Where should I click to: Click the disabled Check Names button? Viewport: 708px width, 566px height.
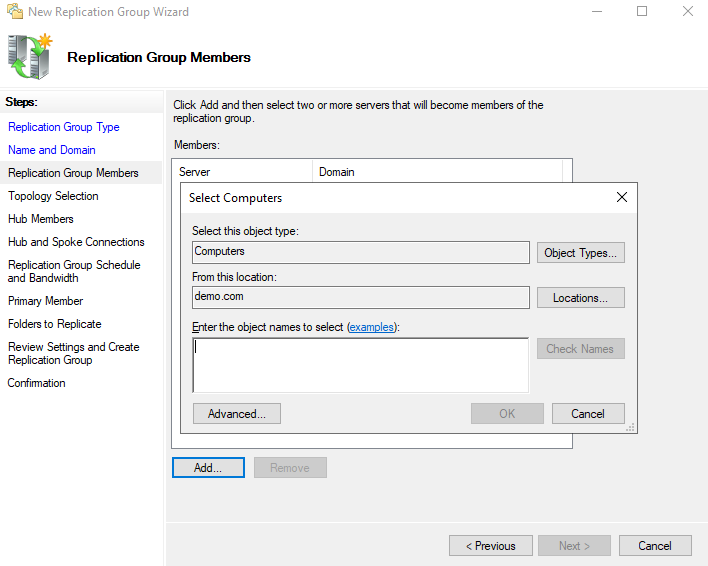pyautogui.click(x=580, y=349)
